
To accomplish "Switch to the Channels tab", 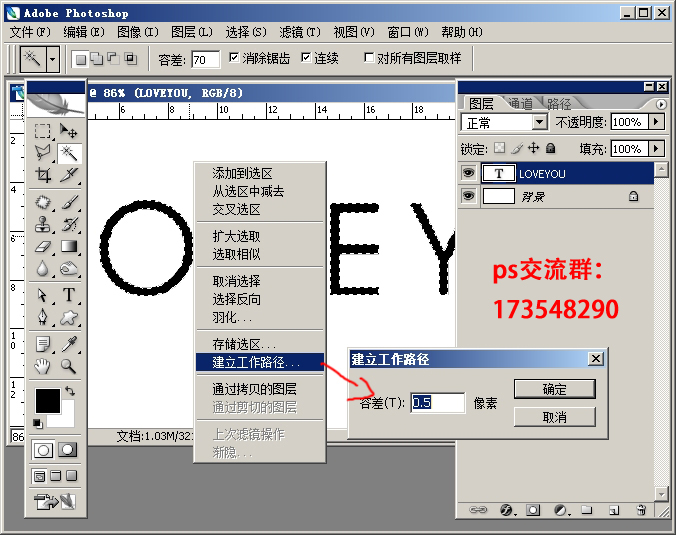I will click(x=520, y=104).
